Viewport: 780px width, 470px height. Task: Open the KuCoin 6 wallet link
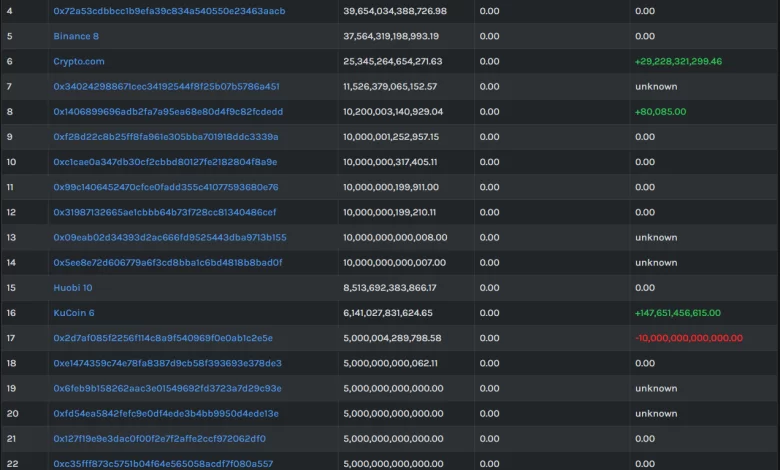pos(74,313)
